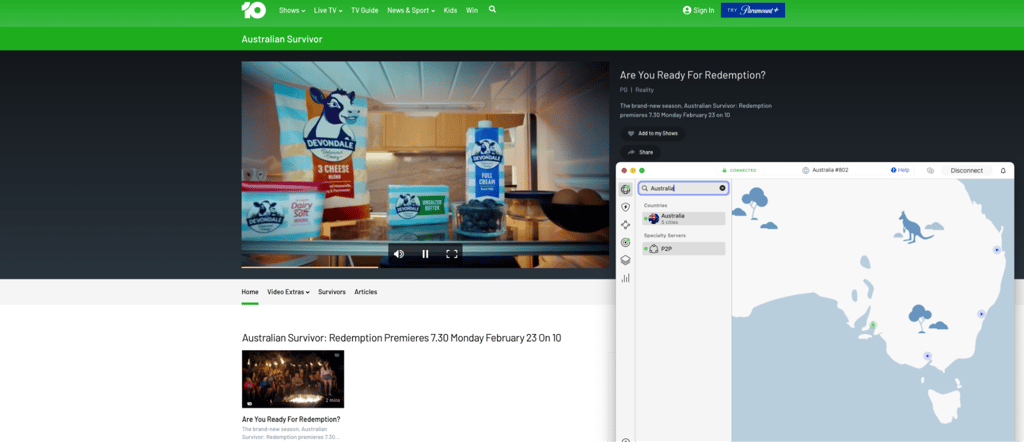Pause the video player

point(425,254)
